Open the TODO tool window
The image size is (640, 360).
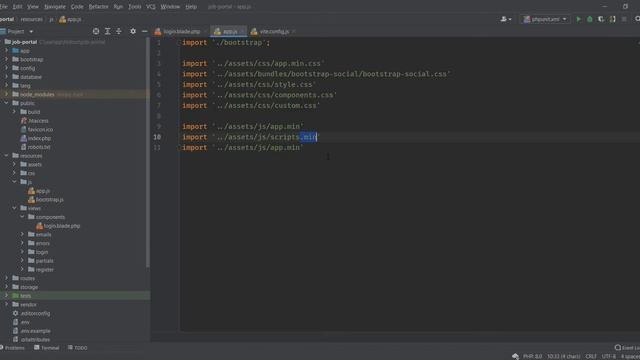(78, 348)
